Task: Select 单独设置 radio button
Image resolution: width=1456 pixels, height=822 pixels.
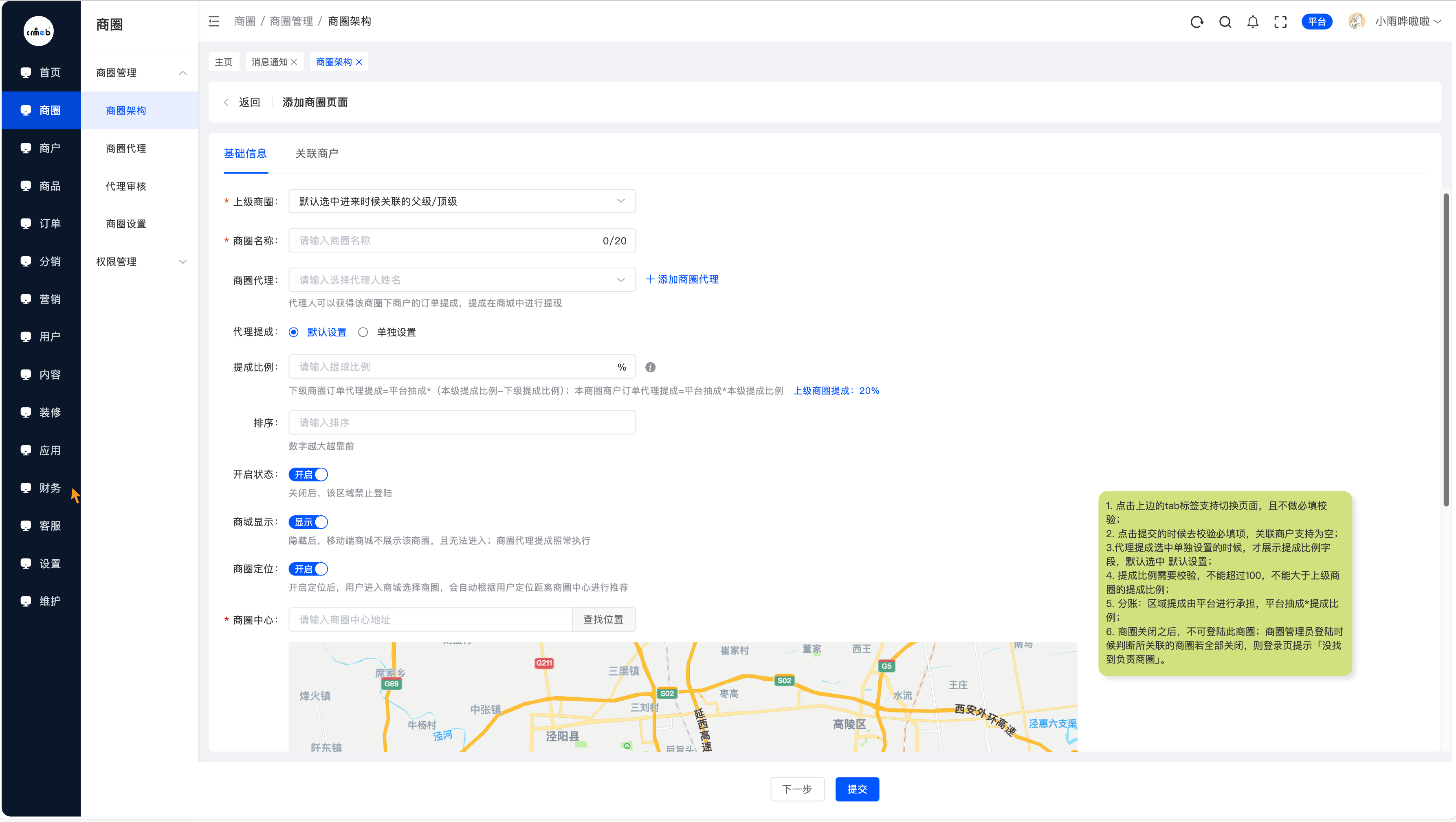Action: click(x=363, y=332)
